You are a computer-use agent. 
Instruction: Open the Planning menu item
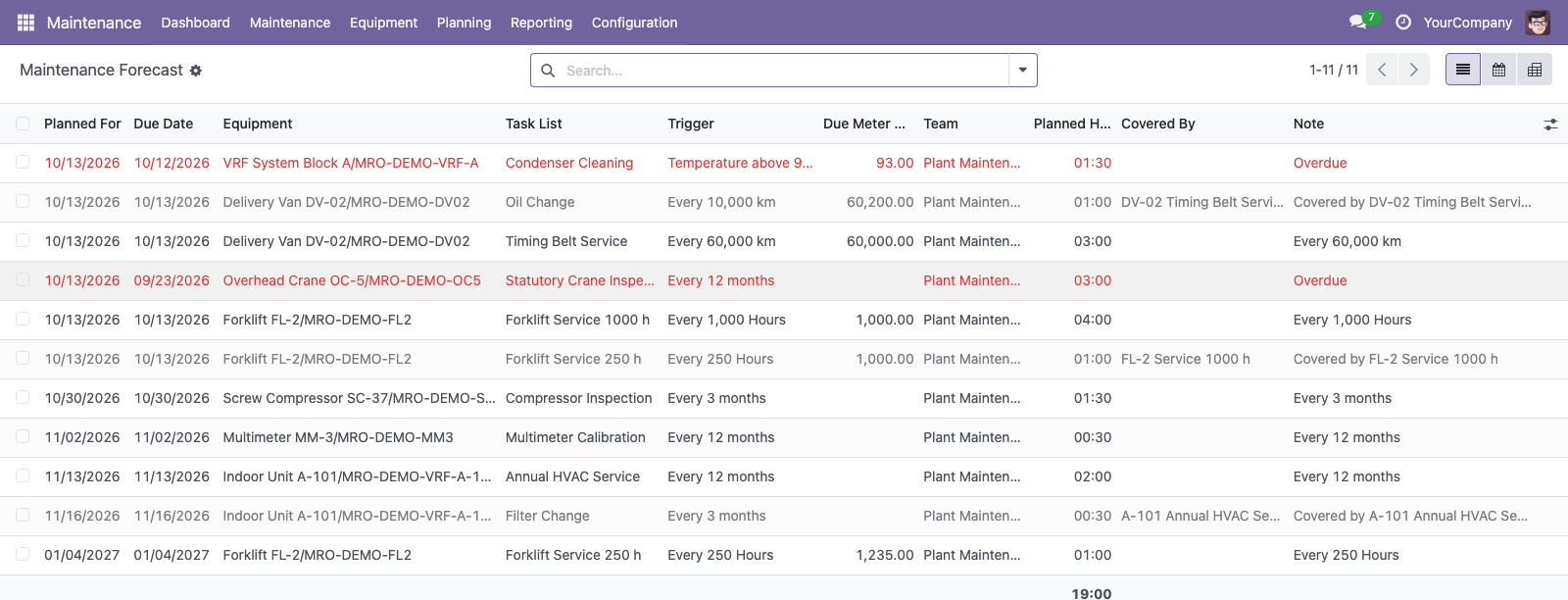pyautogui.click(x=464, y=23)
